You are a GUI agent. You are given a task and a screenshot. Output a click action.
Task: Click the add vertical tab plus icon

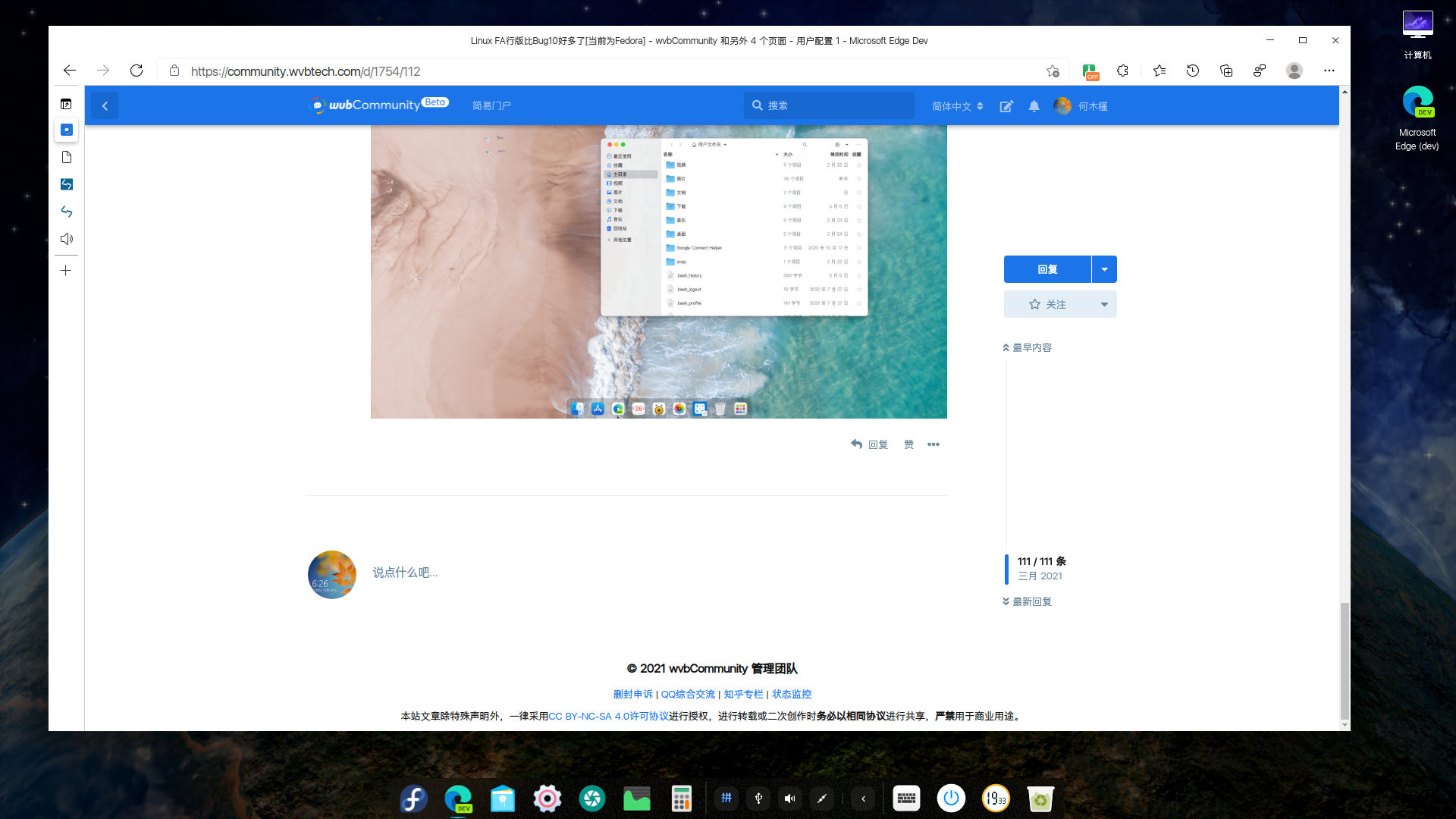point(66,271)
